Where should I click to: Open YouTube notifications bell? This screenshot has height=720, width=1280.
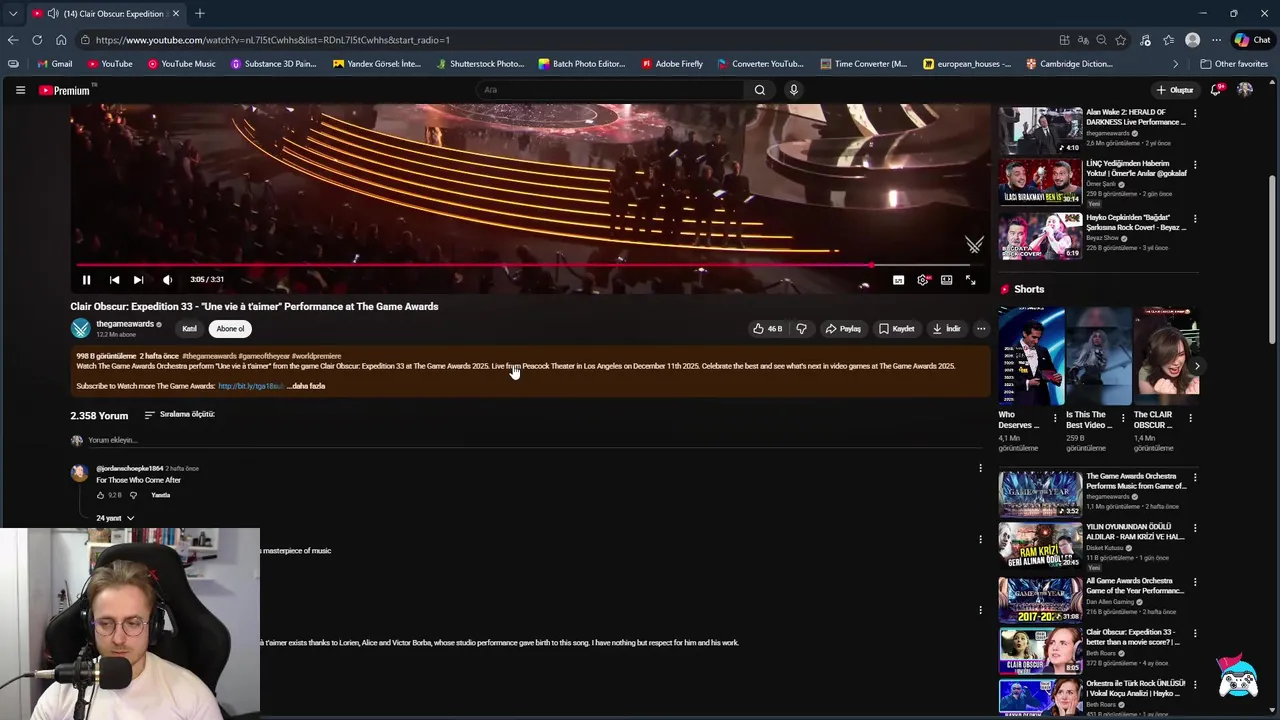click(x=1216, y=90)
